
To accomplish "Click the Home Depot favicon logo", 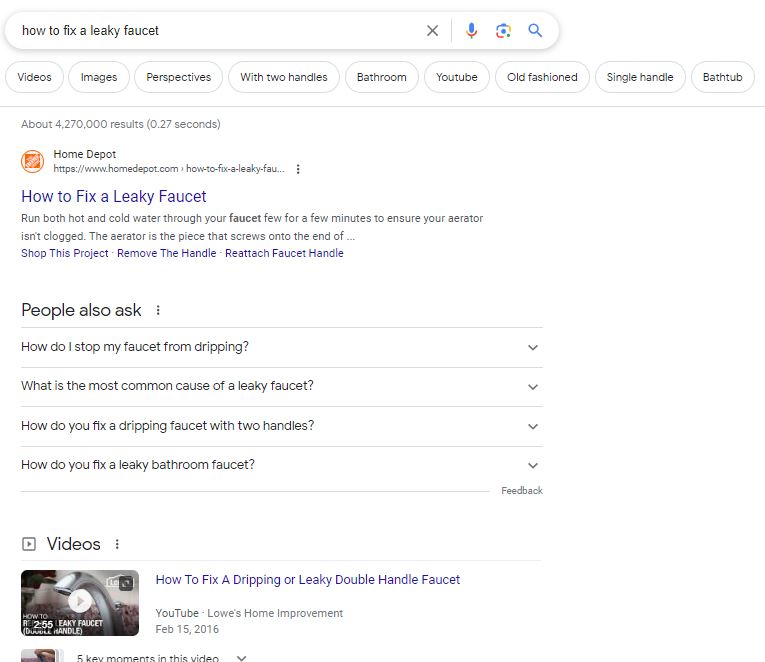I will click(x=33, y=161).
